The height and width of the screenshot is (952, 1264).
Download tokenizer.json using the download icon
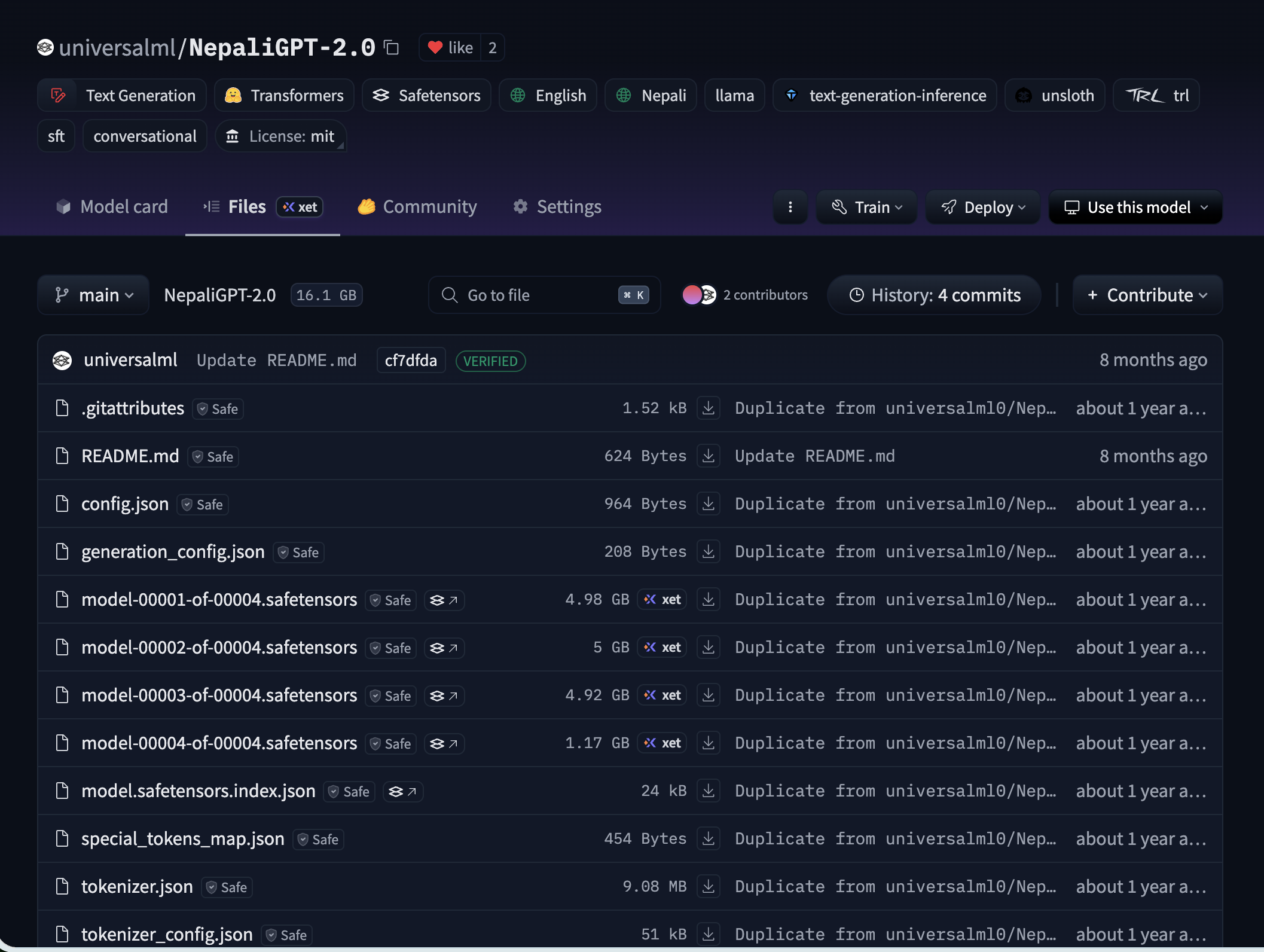[x=709, y=886]
